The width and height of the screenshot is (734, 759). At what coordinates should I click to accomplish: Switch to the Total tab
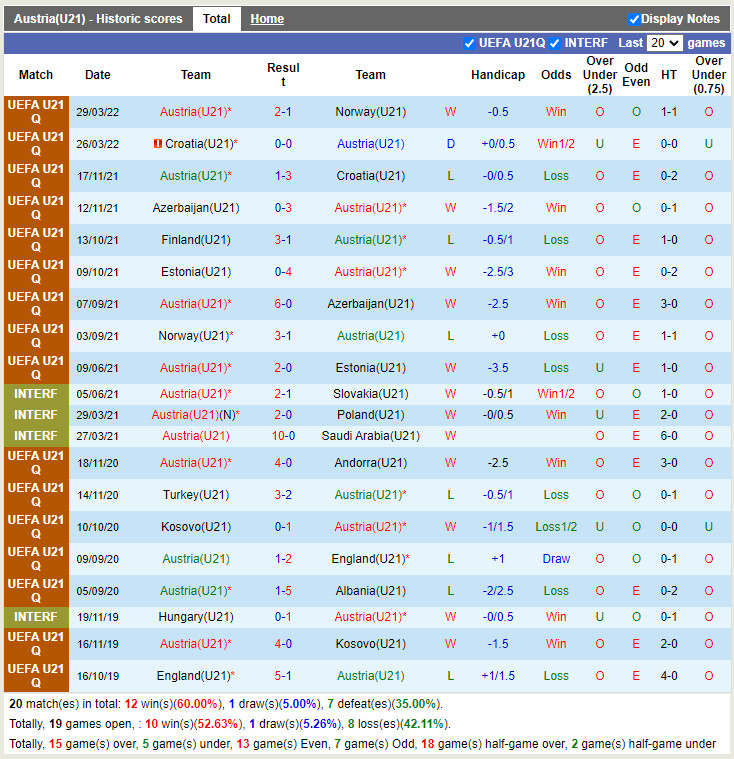(x=216, y=19)
